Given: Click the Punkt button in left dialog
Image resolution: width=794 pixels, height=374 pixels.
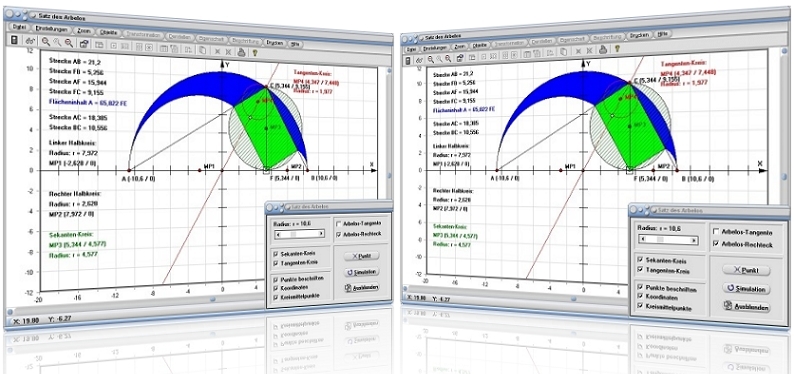Looking at the screenshot, I should [362, 256].
